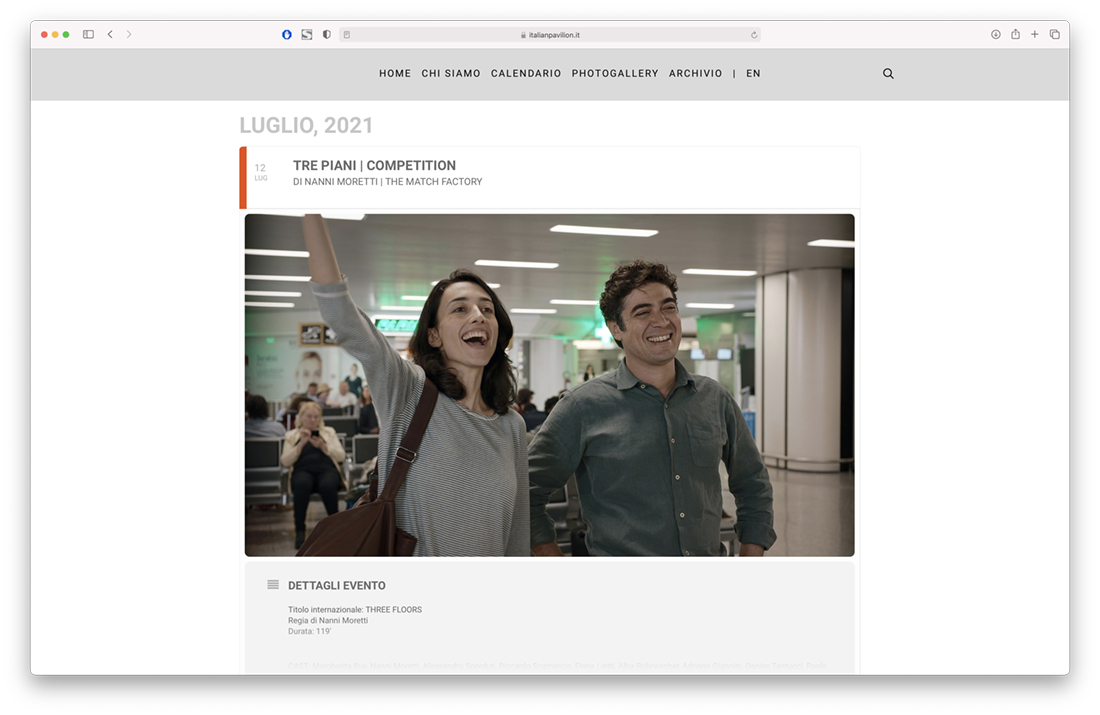Click the Dettagli Evento list icon

(273, 584)
